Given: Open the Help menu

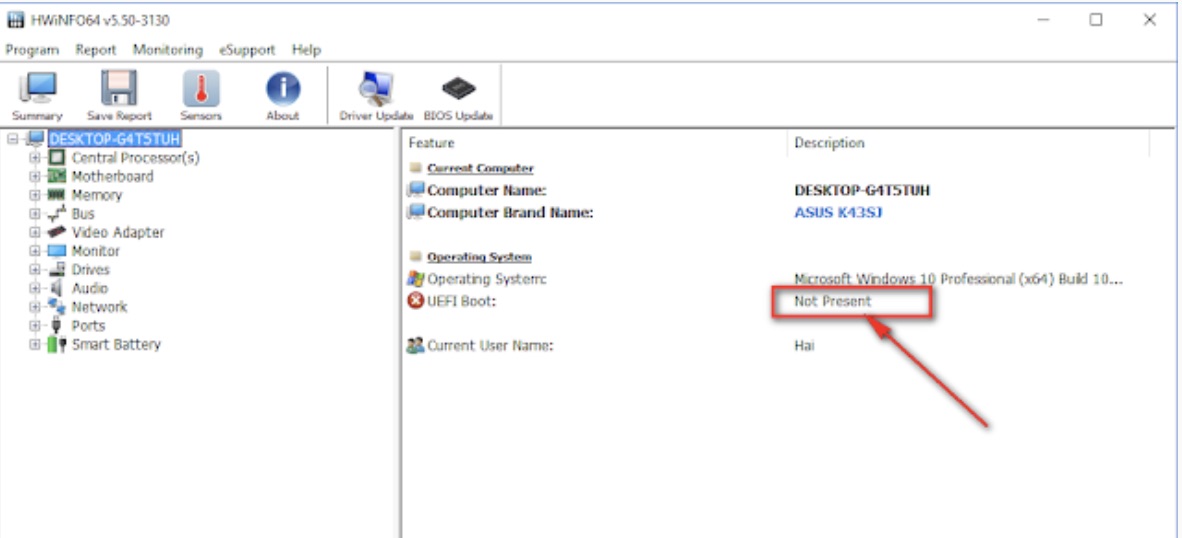Looking at the screenshot, I should tap(307, 50).
